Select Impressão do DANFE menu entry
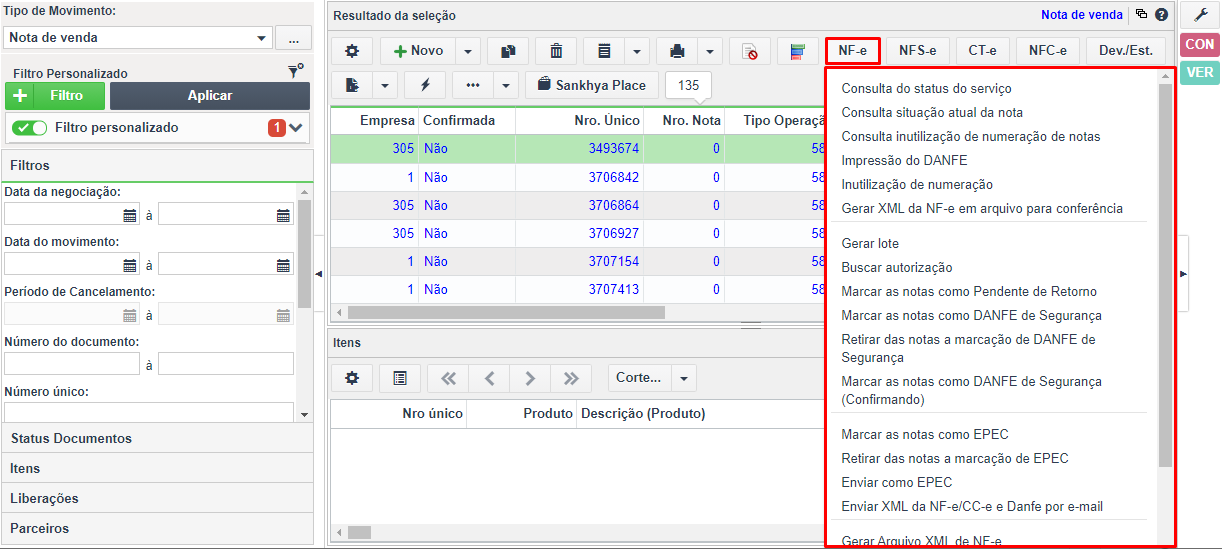Screen dimensions: 1222x549 click(x=904, y=160)
